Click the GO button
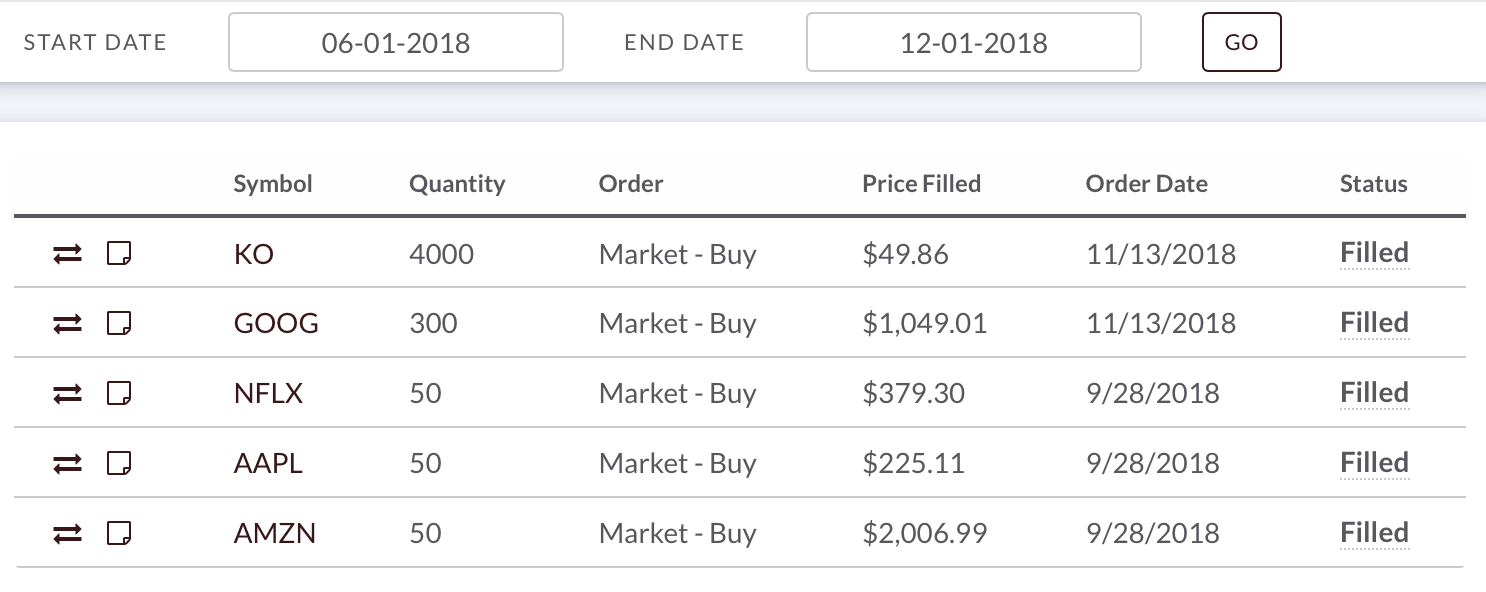 tap(1241, 42)
